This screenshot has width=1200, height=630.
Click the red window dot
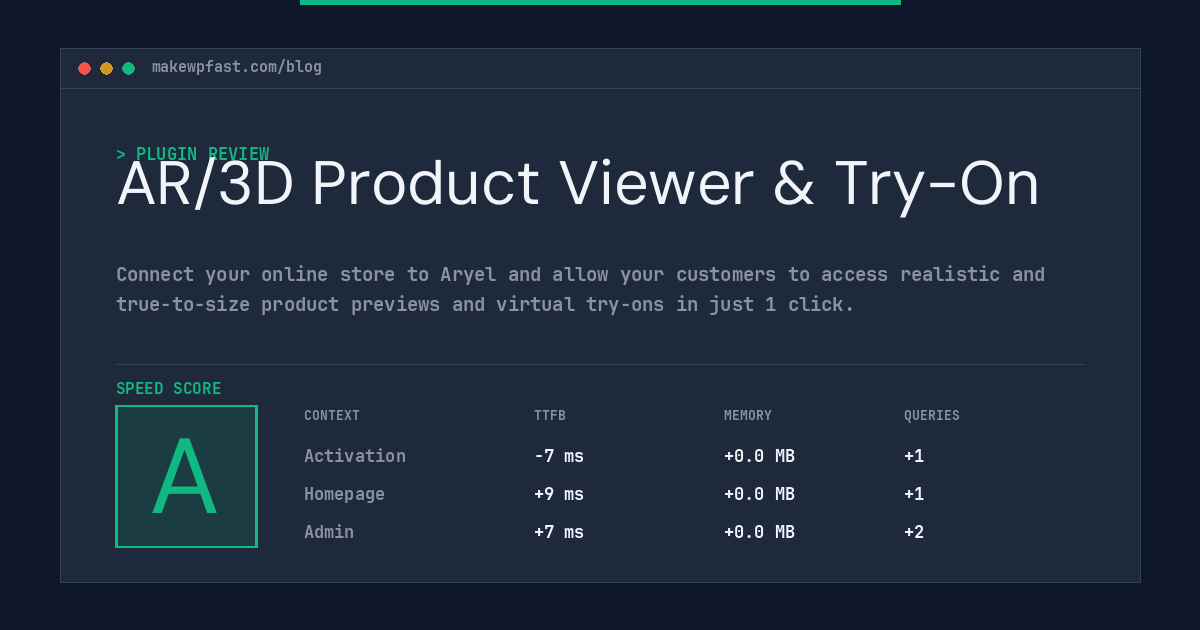click(84, 68)
